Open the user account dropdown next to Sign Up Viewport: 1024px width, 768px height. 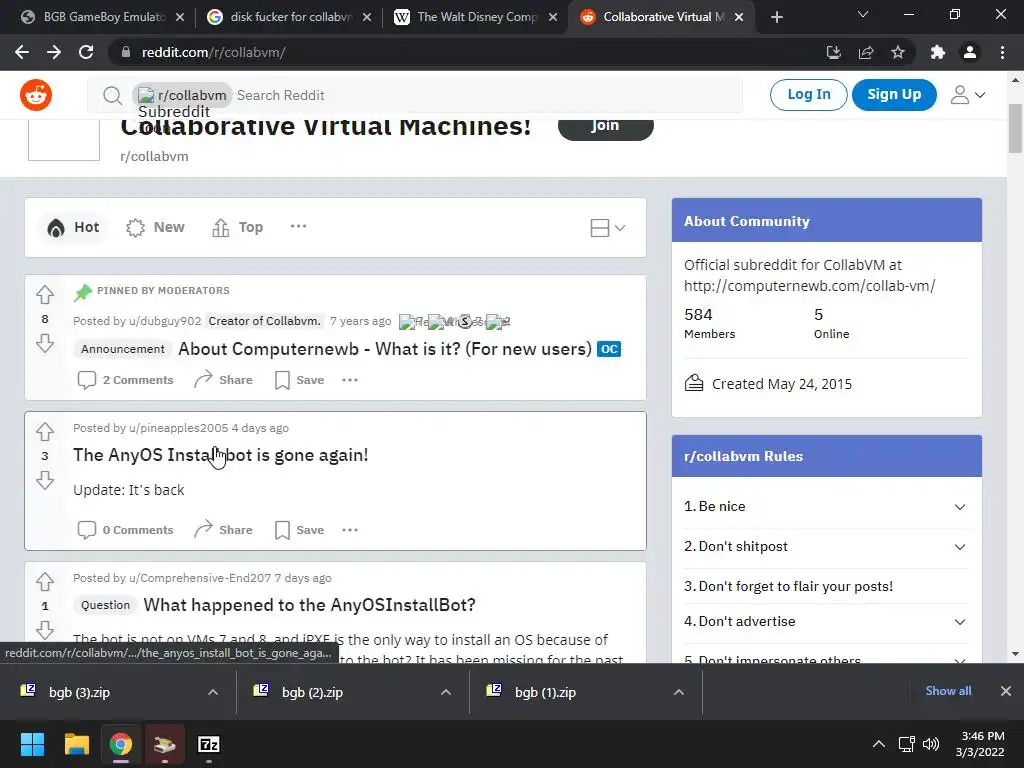coord(967,95)
